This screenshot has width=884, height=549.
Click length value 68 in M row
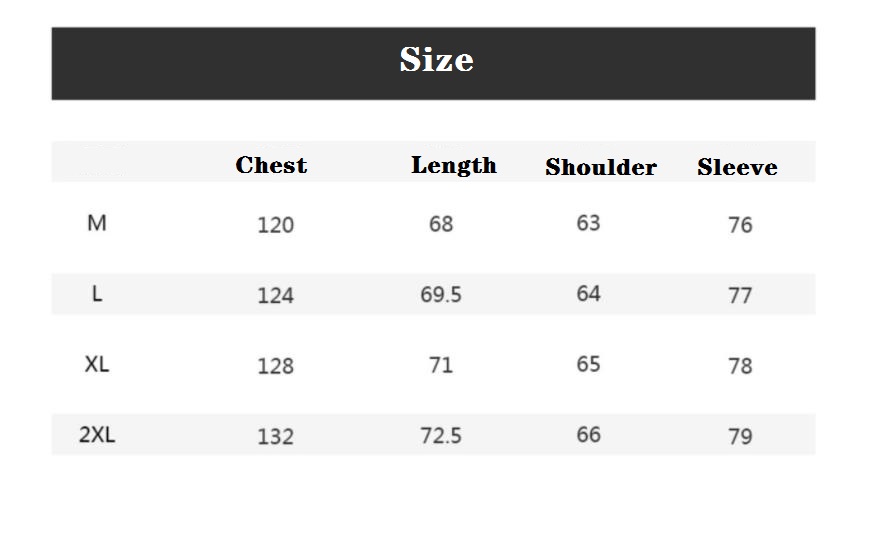point(441,224)
